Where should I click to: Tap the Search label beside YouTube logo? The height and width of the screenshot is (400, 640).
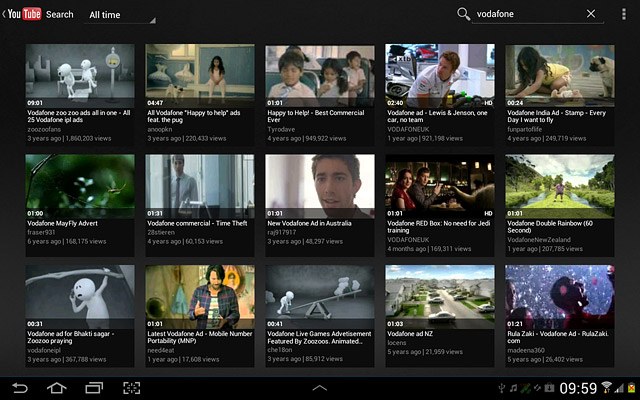(60, 14)
